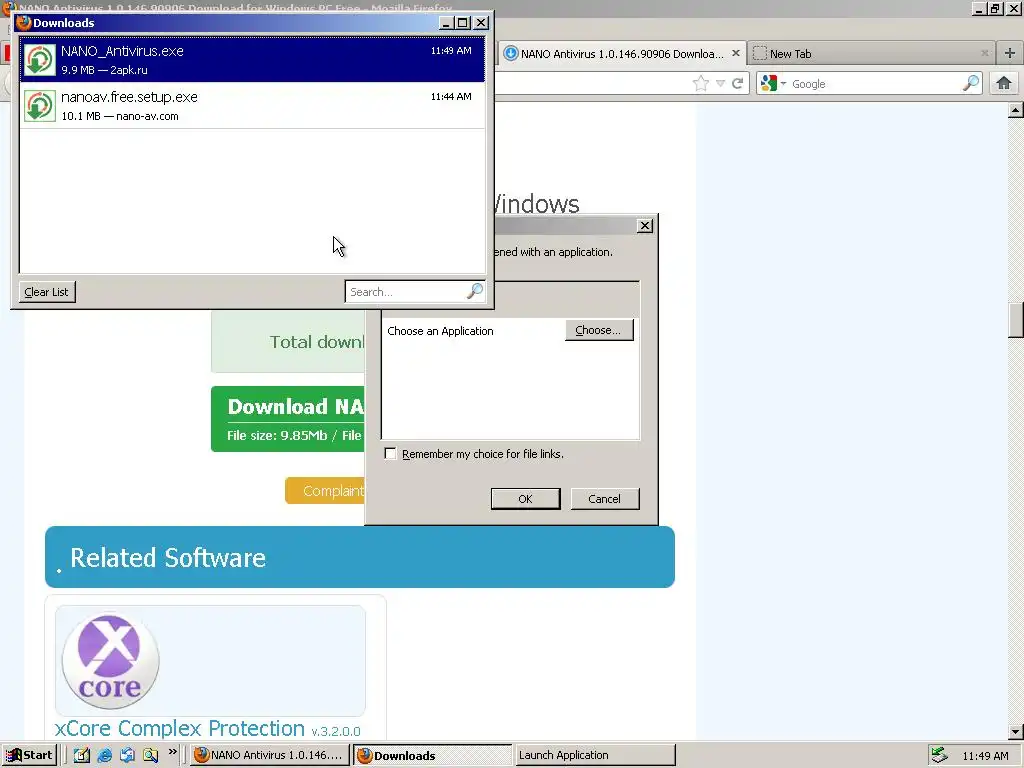The image size is (1024, 768).
Task: Click Choose an Application text in dialog
Action: 440,331
